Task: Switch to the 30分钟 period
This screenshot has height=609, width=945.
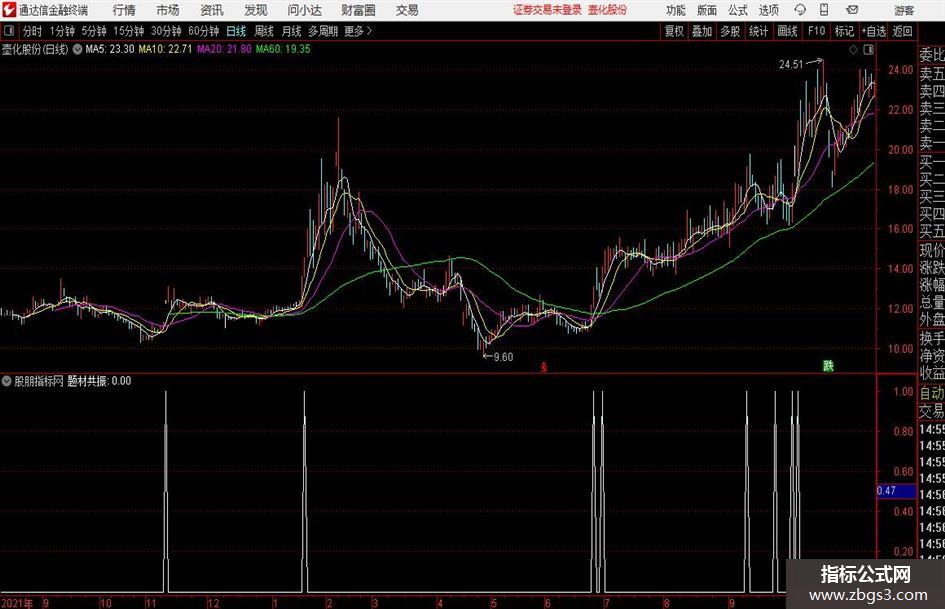Action: 166,31
